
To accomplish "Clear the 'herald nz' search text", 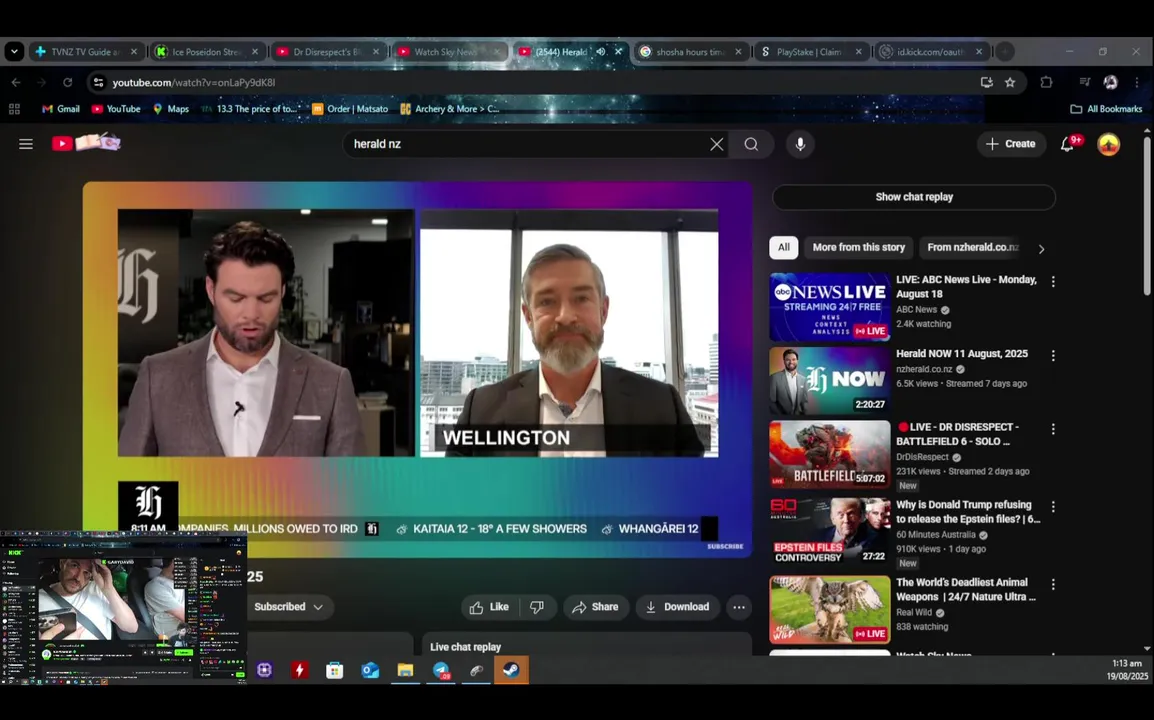I will click(x=717, y=144).
